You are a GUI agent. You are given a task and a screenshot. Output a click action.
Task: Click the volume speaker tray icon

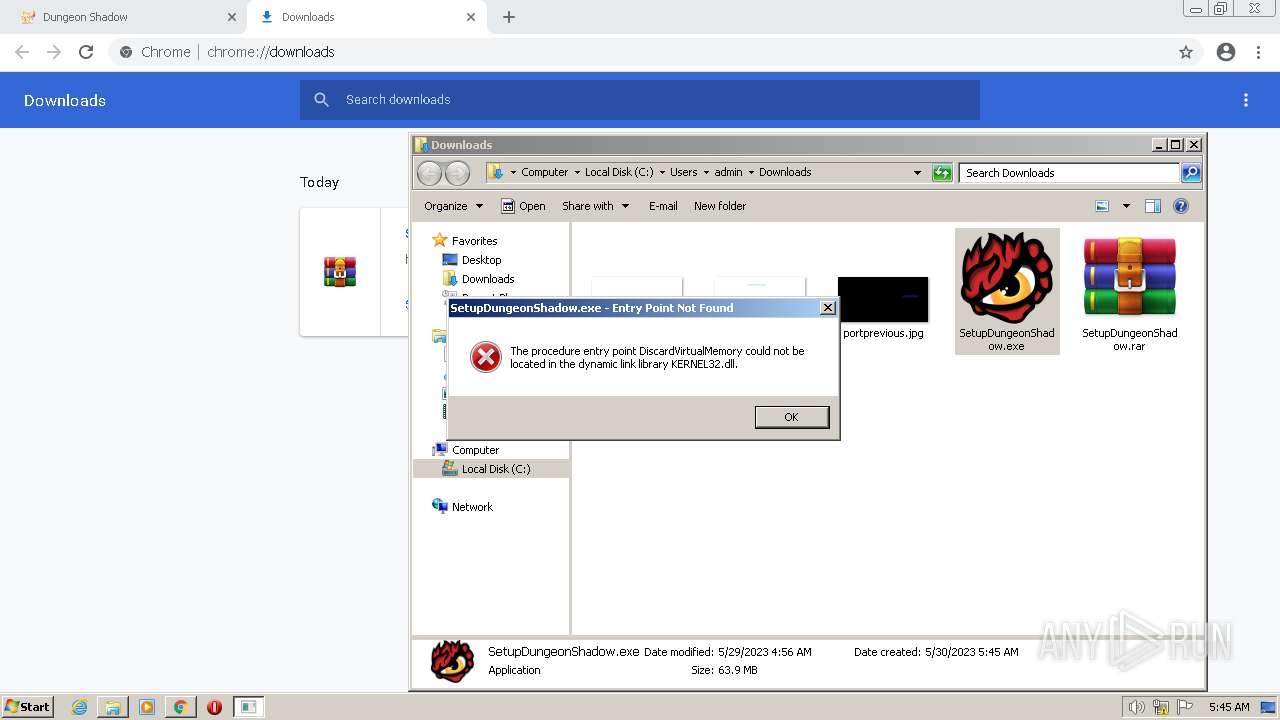click(x=1136, y=707)
